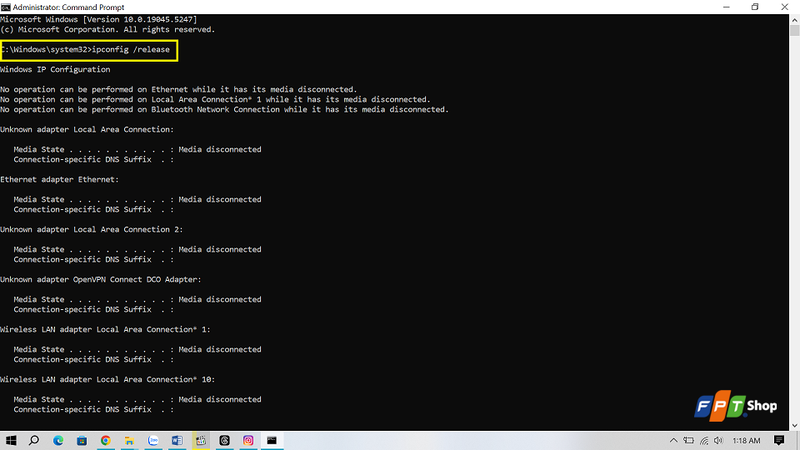Show hidden tray icons chevron
Image resolution: width=800 pixels, height=450 pixels.
(673, 440)
